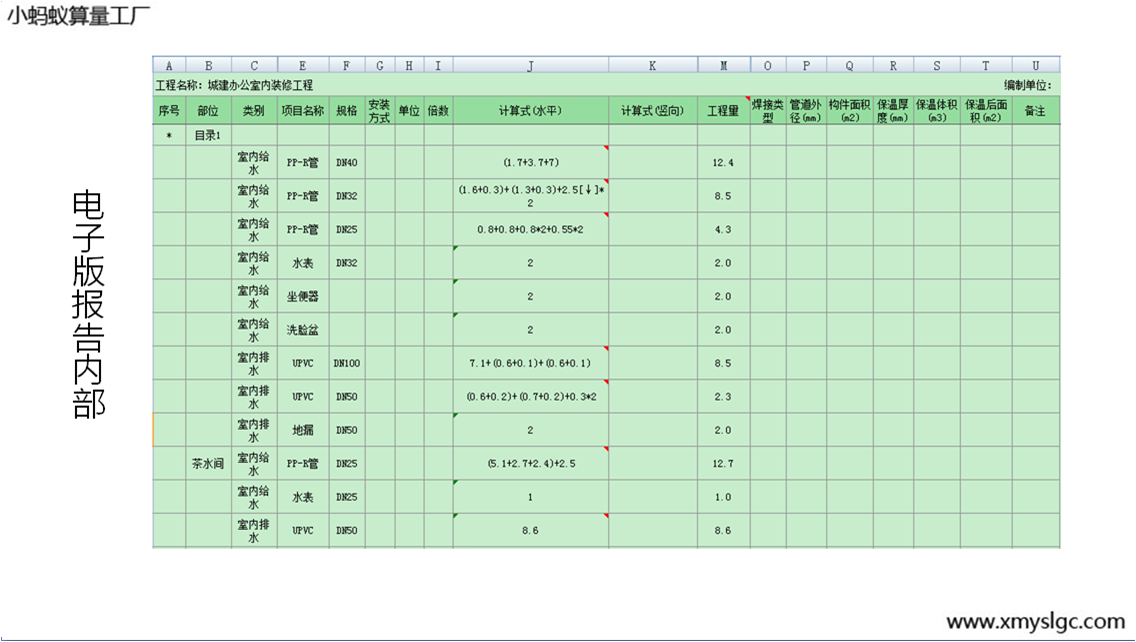Click the 编制单位 label
The image size is (1136, 642).
coord(1027,85)
